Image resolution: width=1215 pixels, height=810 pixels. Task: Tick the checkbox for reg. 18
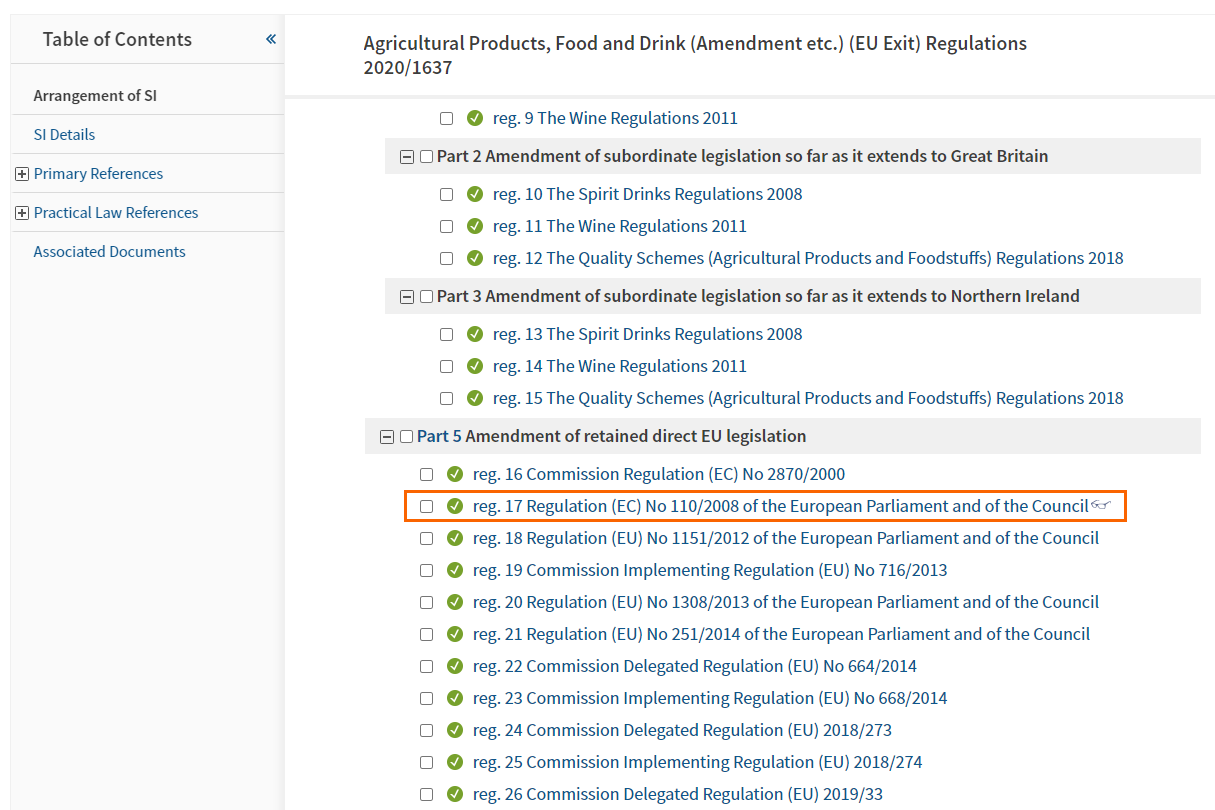pyautogui.click(x=427, y=538)
